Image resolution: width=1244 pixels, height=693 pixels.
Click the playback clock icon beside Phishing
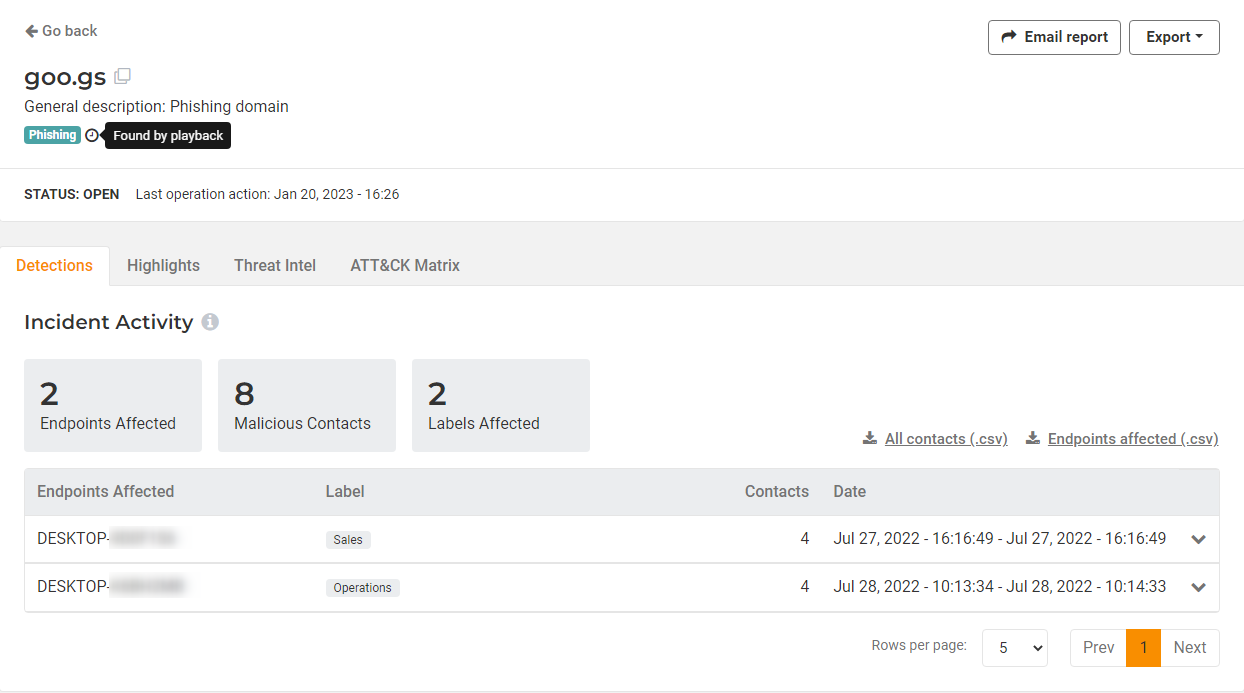92,135
